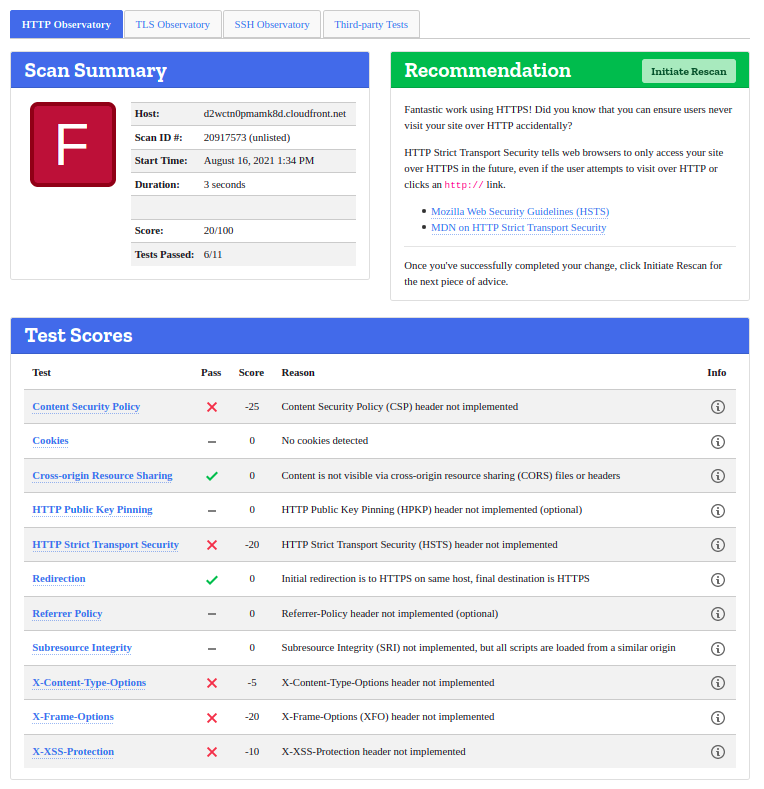This screenshot has height=789, width=764.
Task: Click the -10 score for X-XSS-Protection
Action: click(x=252, y=751)
